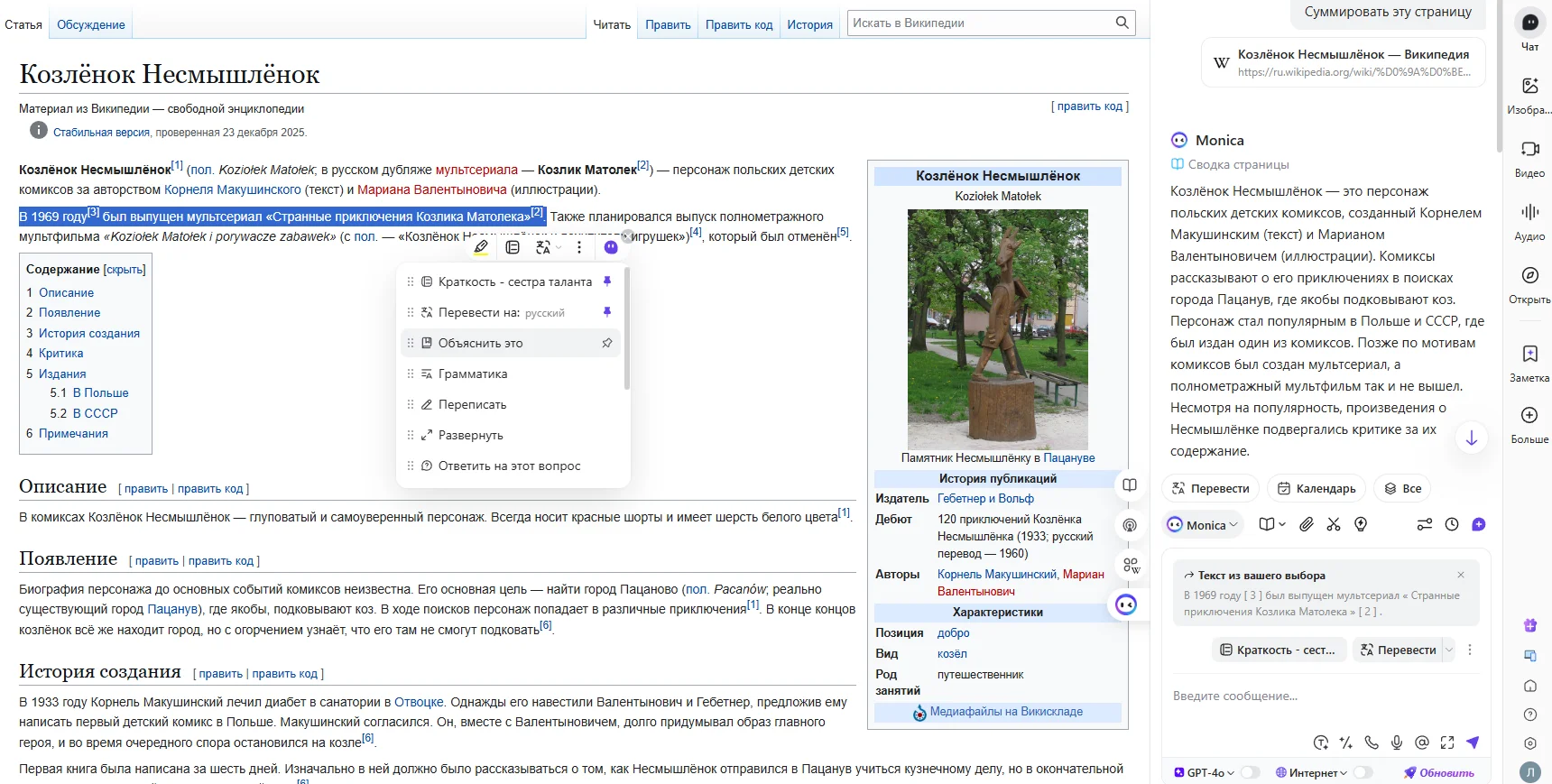Click the Править код tab
This screenshot has width=1552, height=784.
click(x=739, y=24)
